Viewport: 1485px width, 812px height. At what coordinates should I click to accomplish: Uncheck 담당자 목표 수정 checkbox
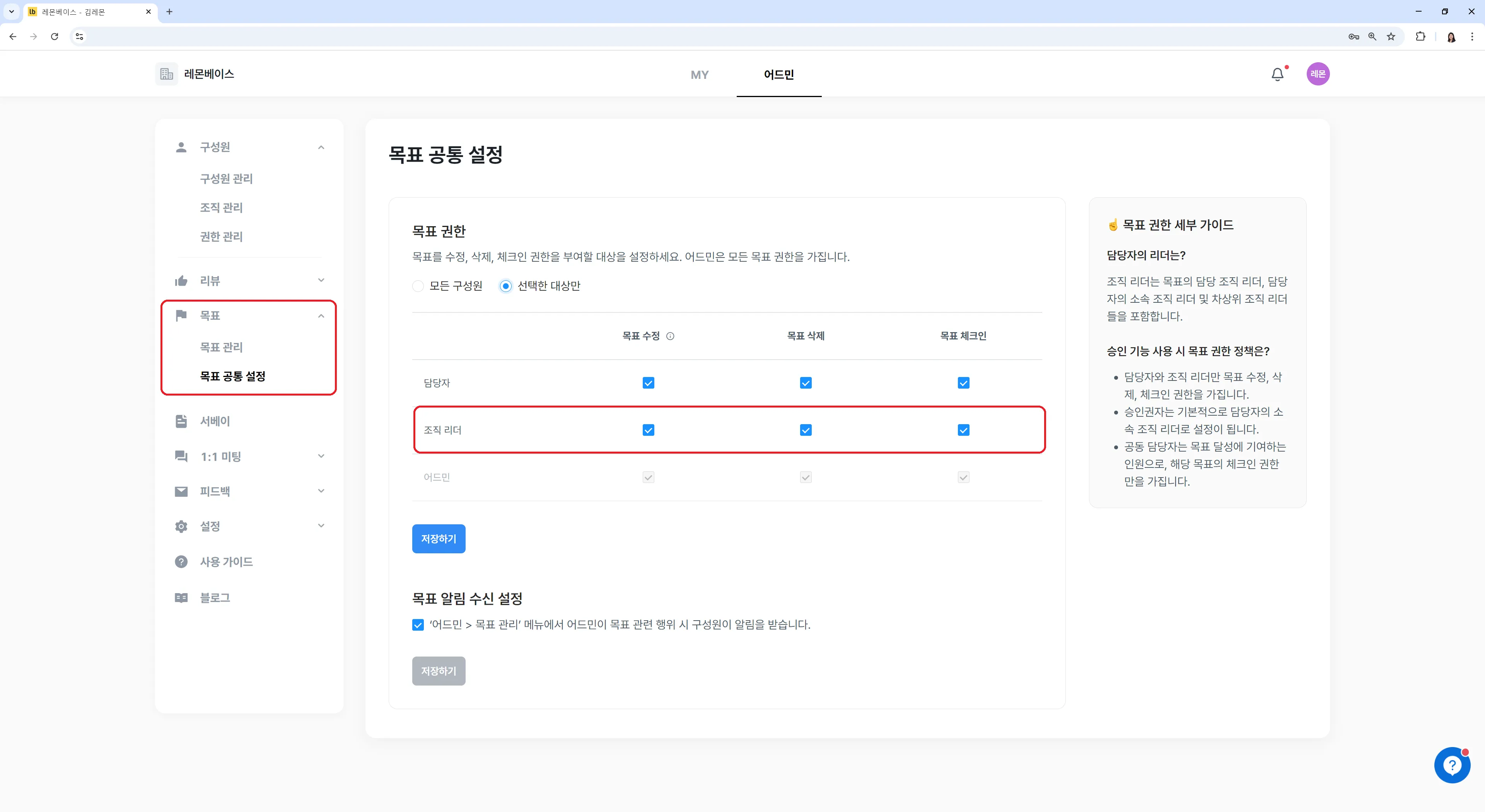pyautogui.click(x=648, y=383)
